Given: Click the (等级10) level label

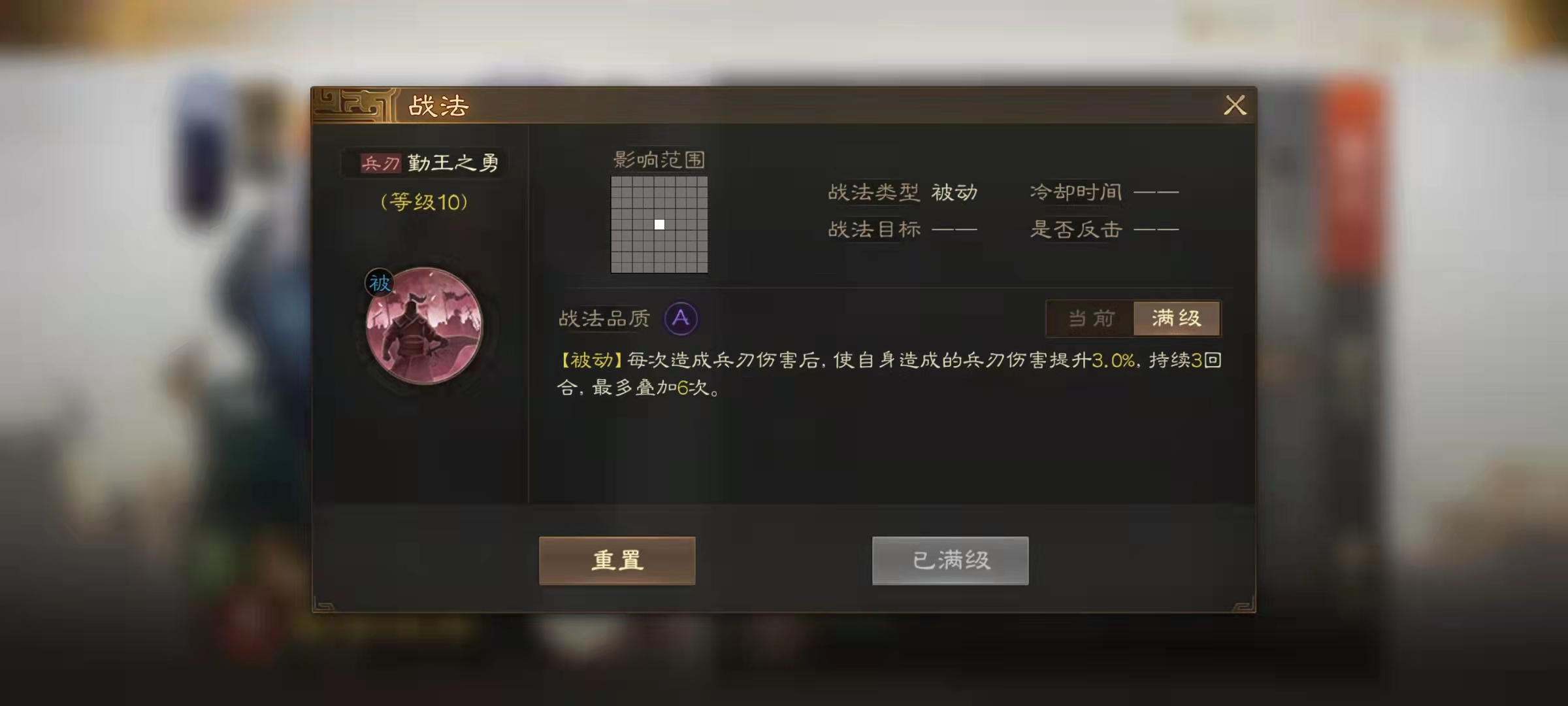Looking at the screenshot, I should (424, 202).
